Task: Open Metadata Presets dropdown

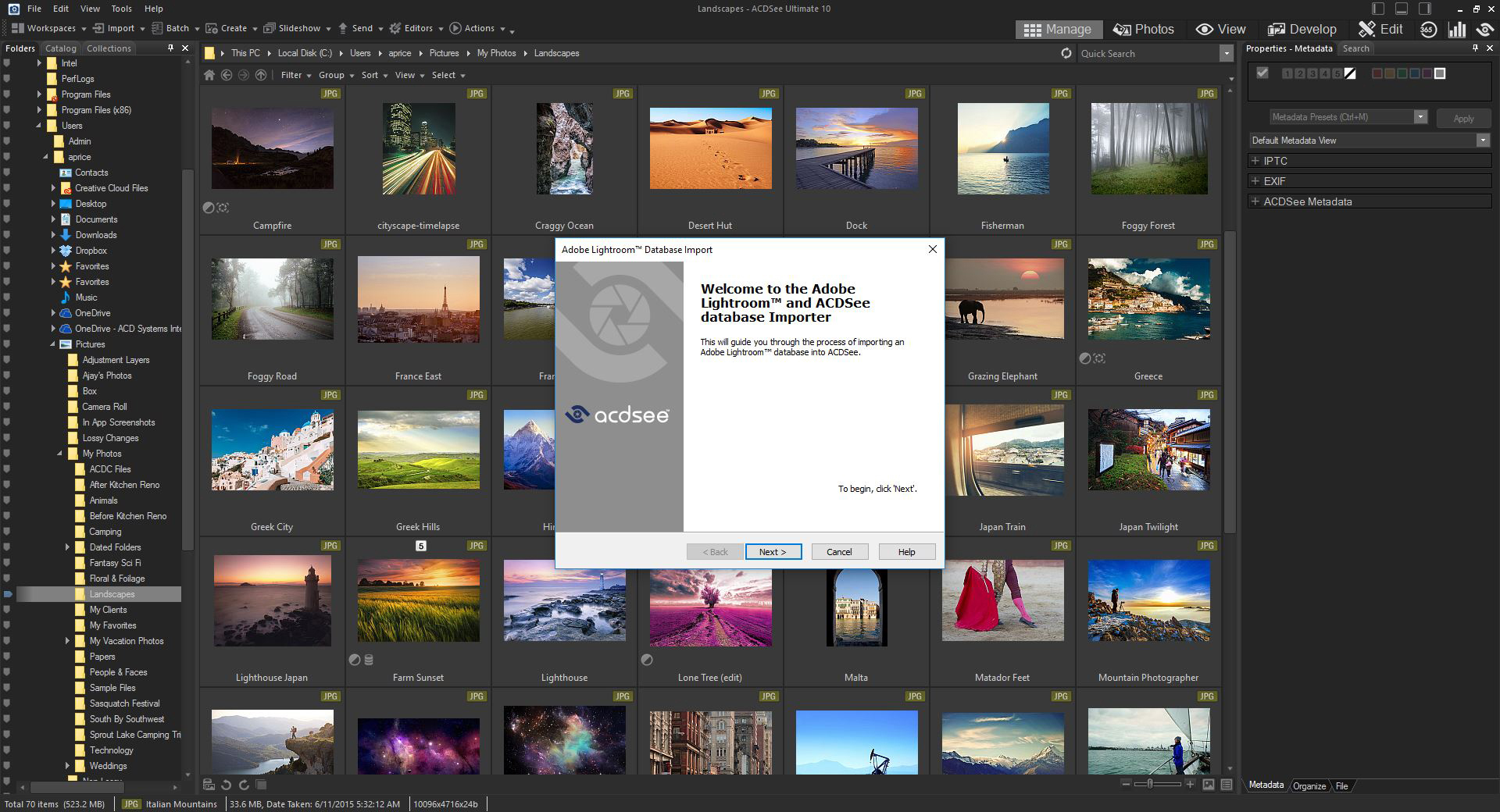Action: pos(1420,117)
